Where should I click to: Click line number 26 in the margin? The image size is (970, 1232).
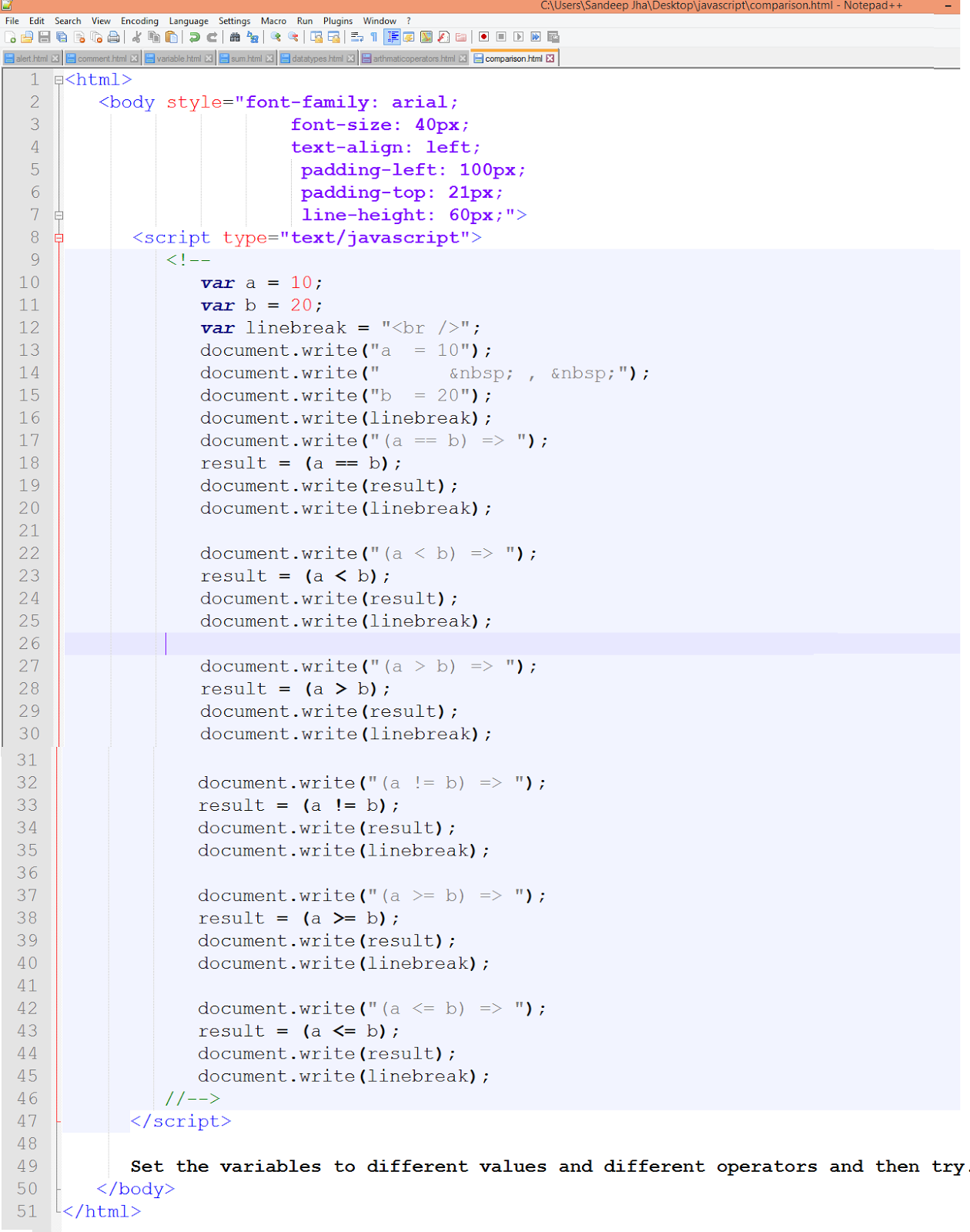click(x=29, y=644)
